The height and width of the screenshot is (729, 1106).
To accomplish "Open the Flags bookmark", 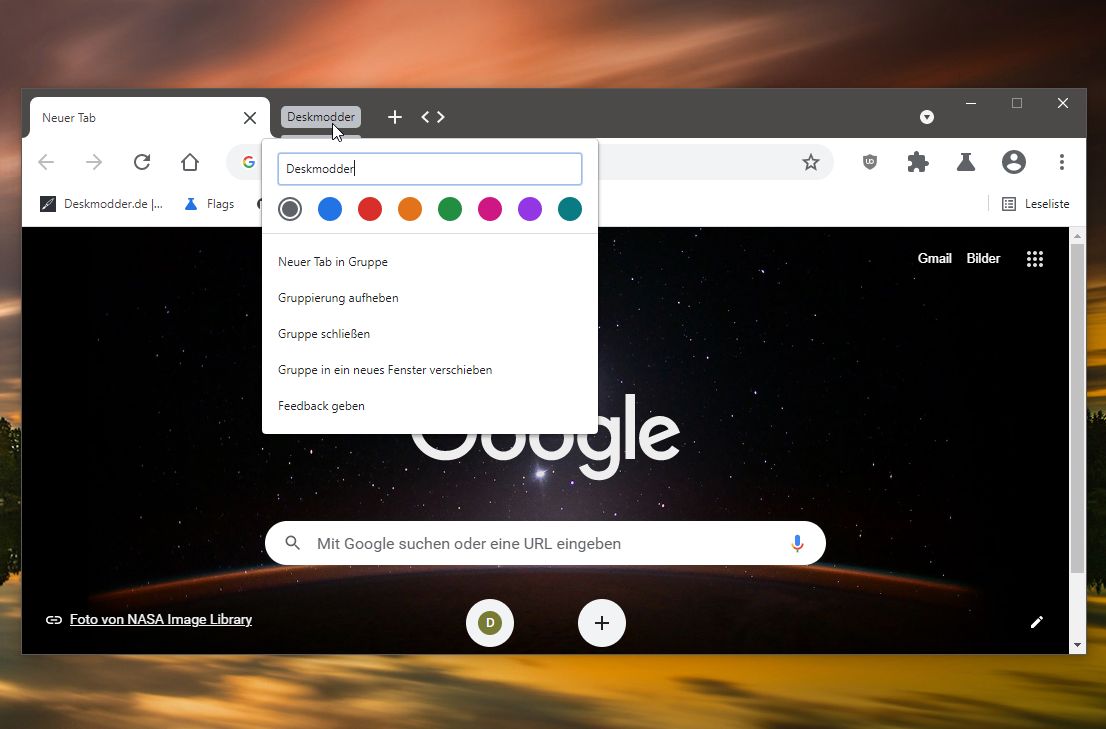I will pyautogui.click(x=209, y=204).
